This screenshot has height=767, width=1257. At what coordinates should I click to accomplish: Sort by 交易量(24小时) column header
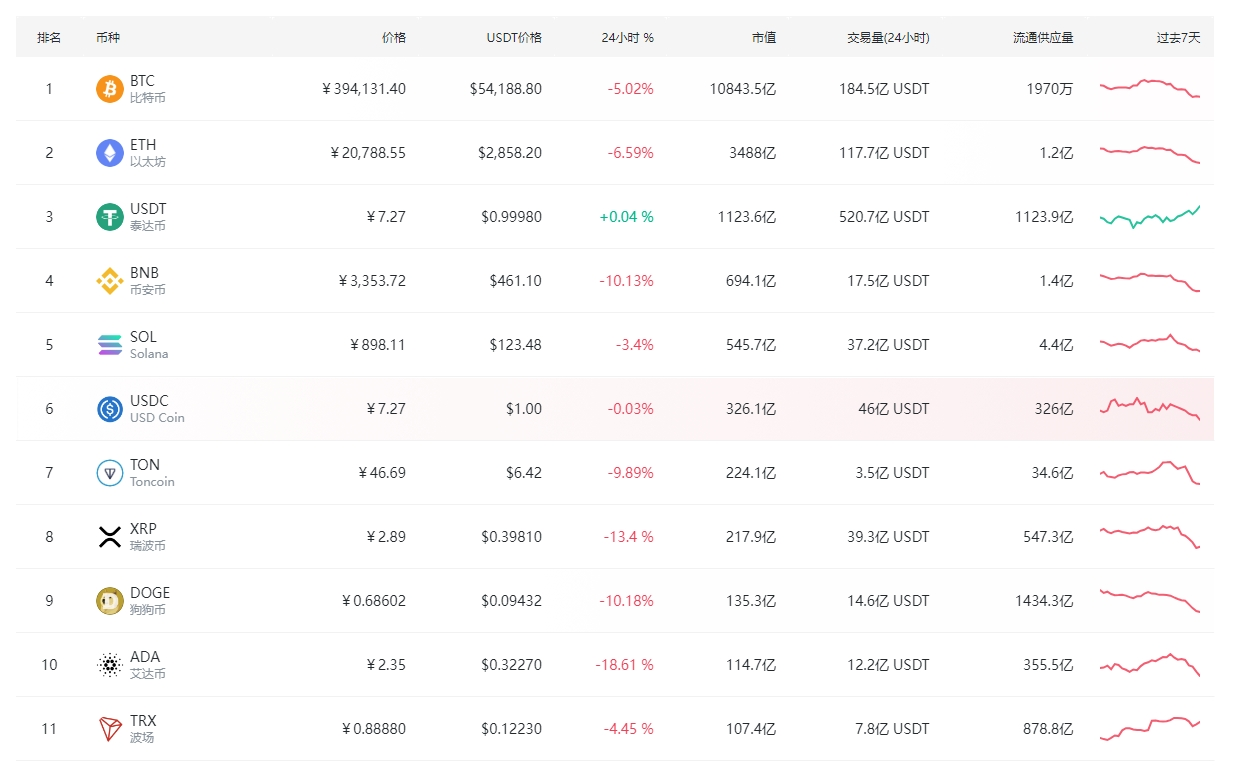888,38
